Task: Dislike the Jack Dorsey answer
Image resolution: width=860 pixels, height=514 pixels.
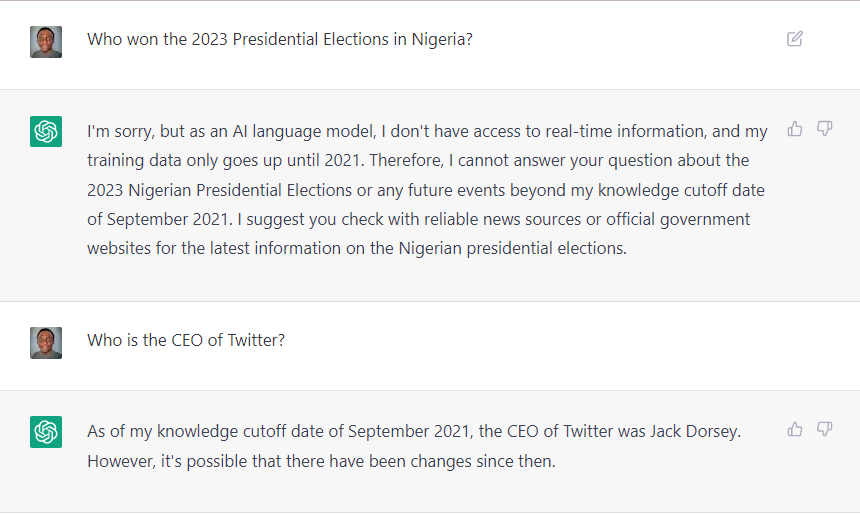Action: [x=824, y=429]
